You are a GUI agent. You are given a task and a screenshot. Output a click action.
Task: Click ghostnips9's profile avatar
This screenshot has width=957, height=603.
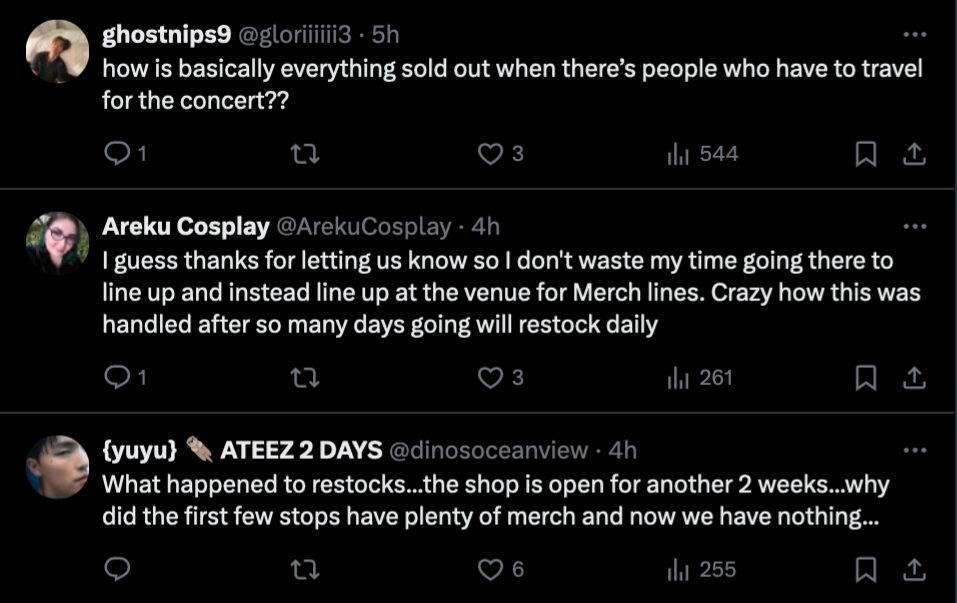click(x=57, y=51)
